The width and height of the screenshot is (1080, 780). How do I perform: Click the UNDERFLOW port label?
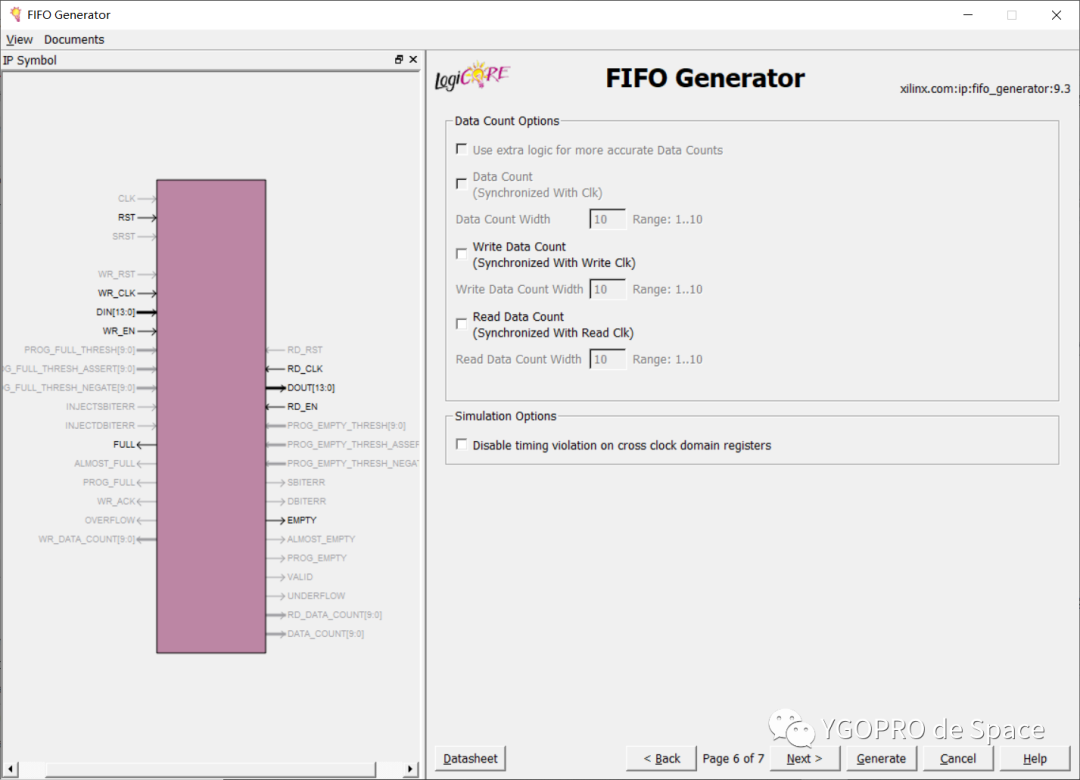316,596
